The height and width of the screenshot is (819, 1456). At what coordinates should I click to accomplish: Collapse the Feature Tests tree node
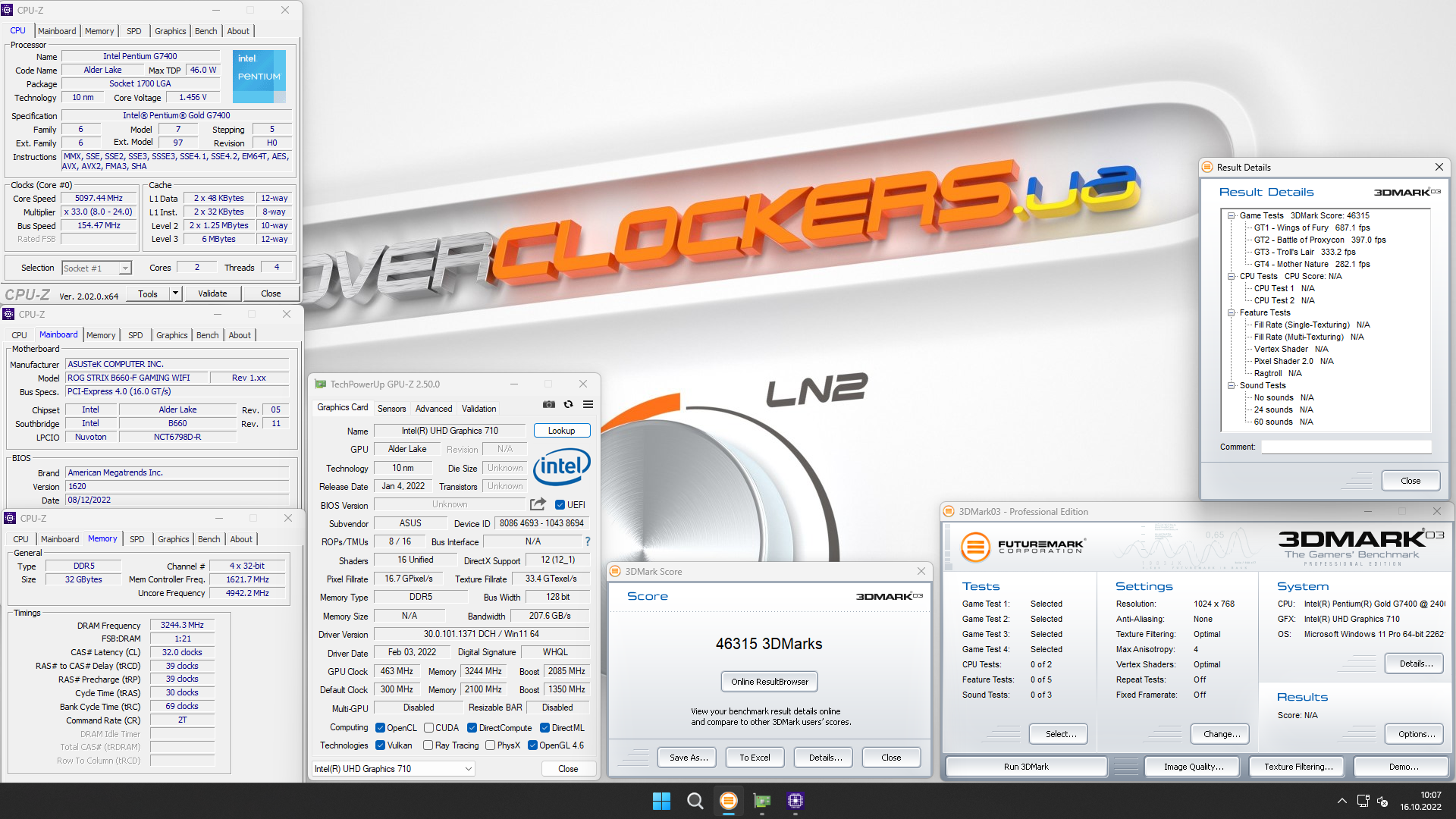coord(1232,312)
